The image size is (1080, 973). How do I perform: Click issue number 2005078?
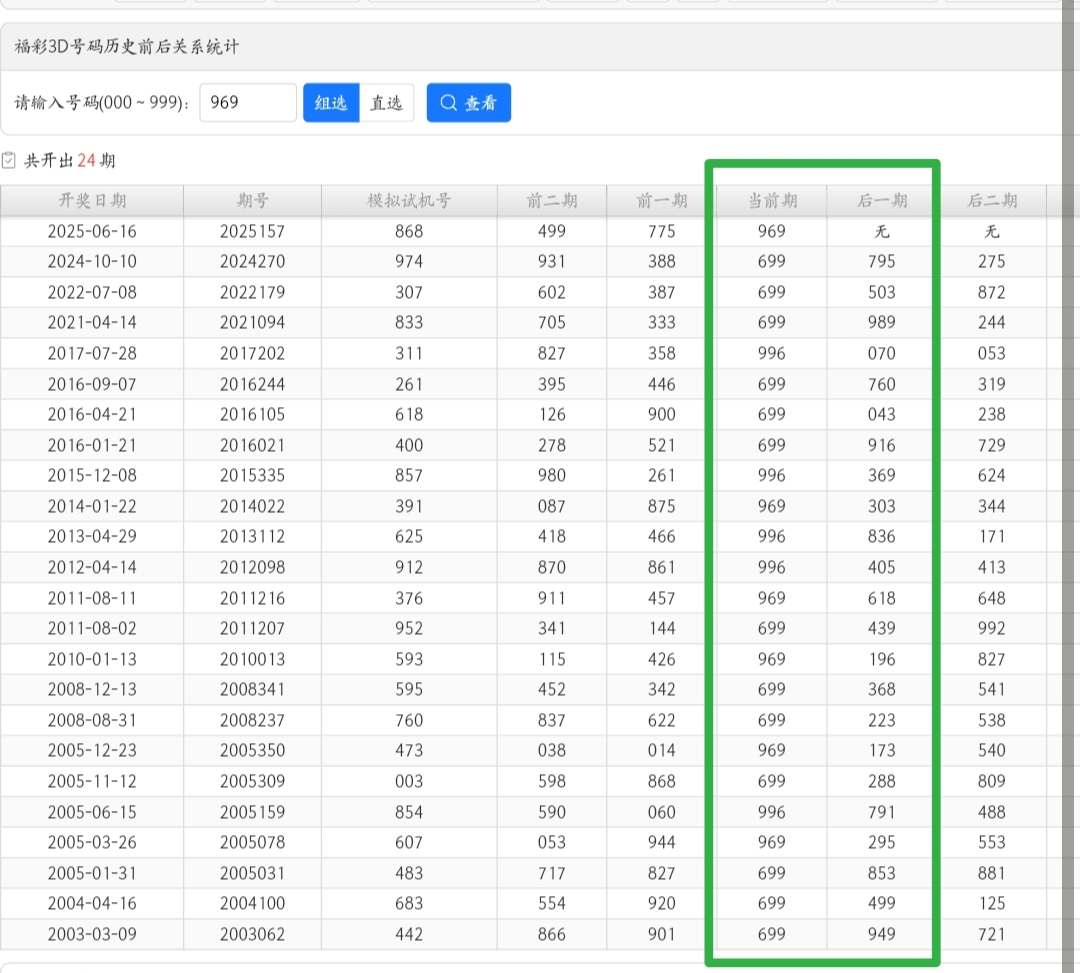(252, 842)
